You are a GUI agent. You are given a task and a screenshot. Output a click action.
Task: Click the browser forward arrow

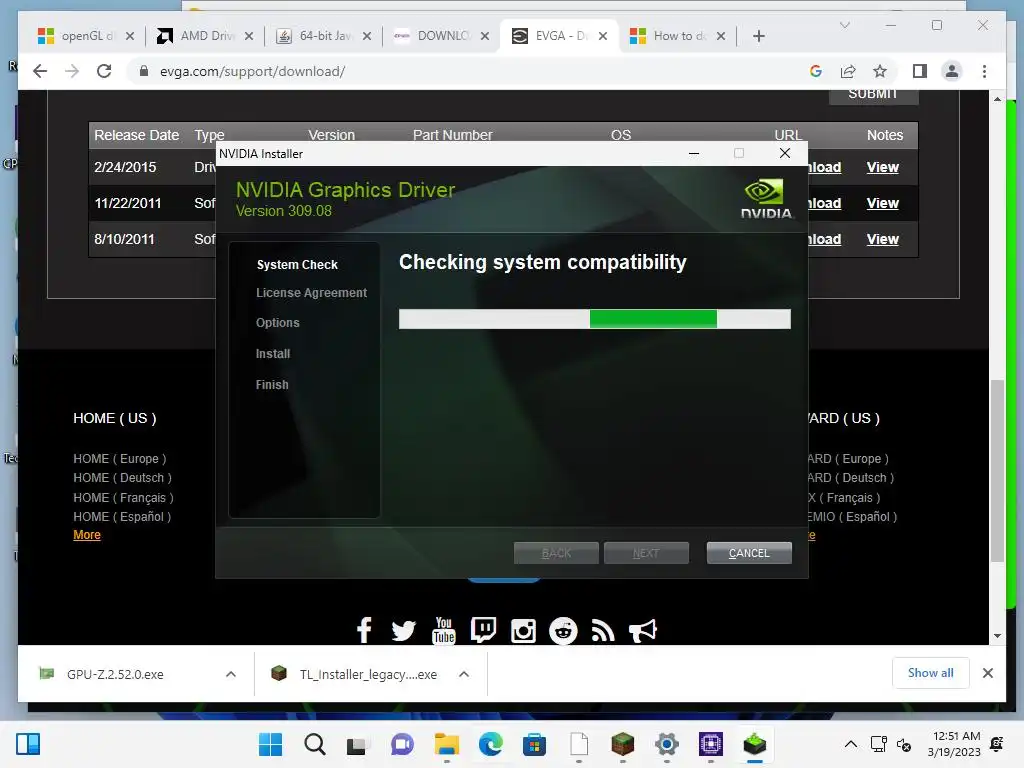click(x=72, y=71)
